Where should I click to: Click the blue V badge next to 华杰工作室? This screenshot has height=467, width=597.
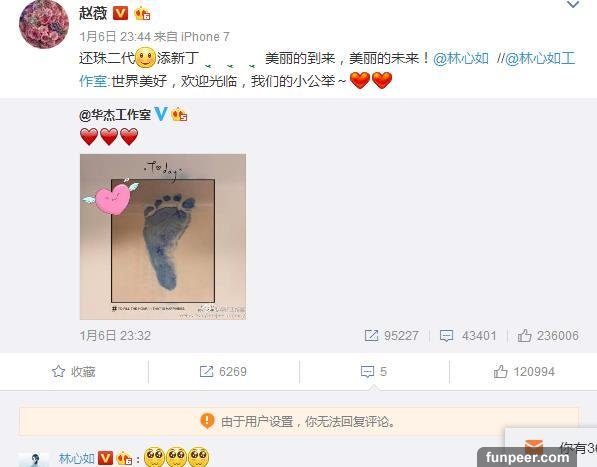click(x=161, y=114)
